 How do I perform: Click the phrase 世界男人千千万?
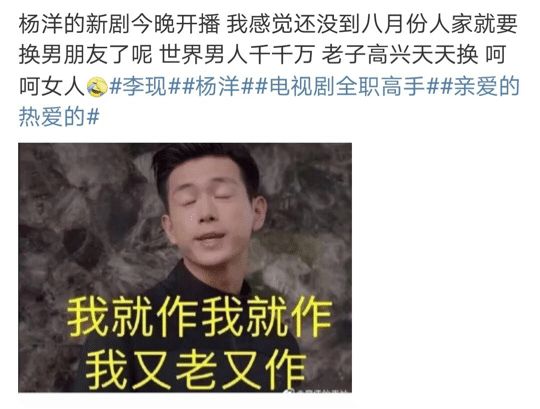point(237,55)
